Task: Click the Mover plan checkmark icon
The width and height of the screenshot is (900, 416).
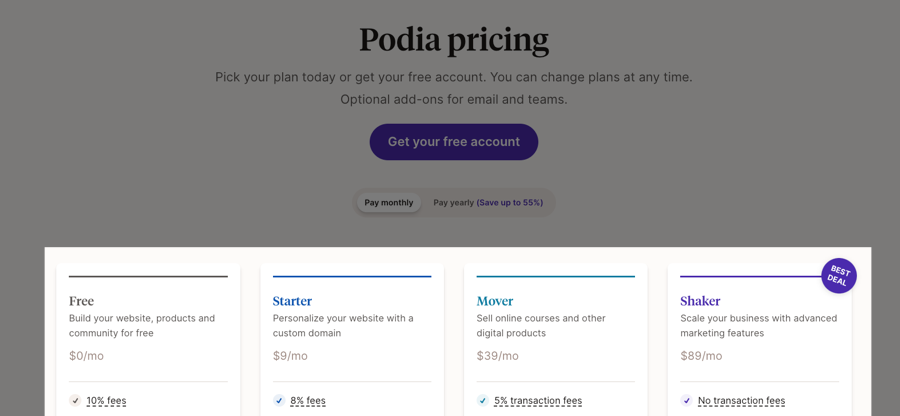Action: pos(483,401)
